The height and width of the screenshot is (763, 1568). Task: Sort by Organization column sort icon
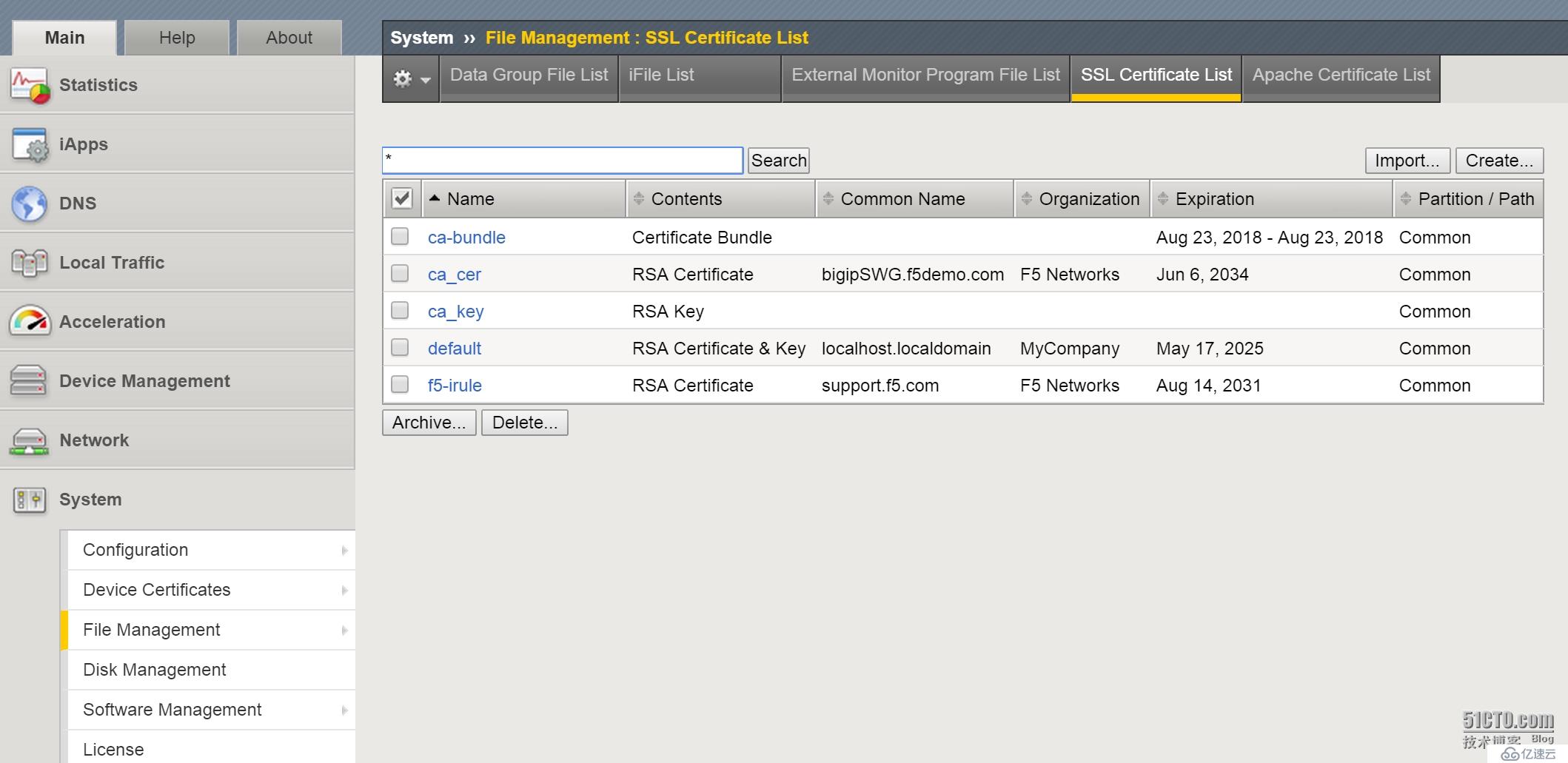(1027, 198)
